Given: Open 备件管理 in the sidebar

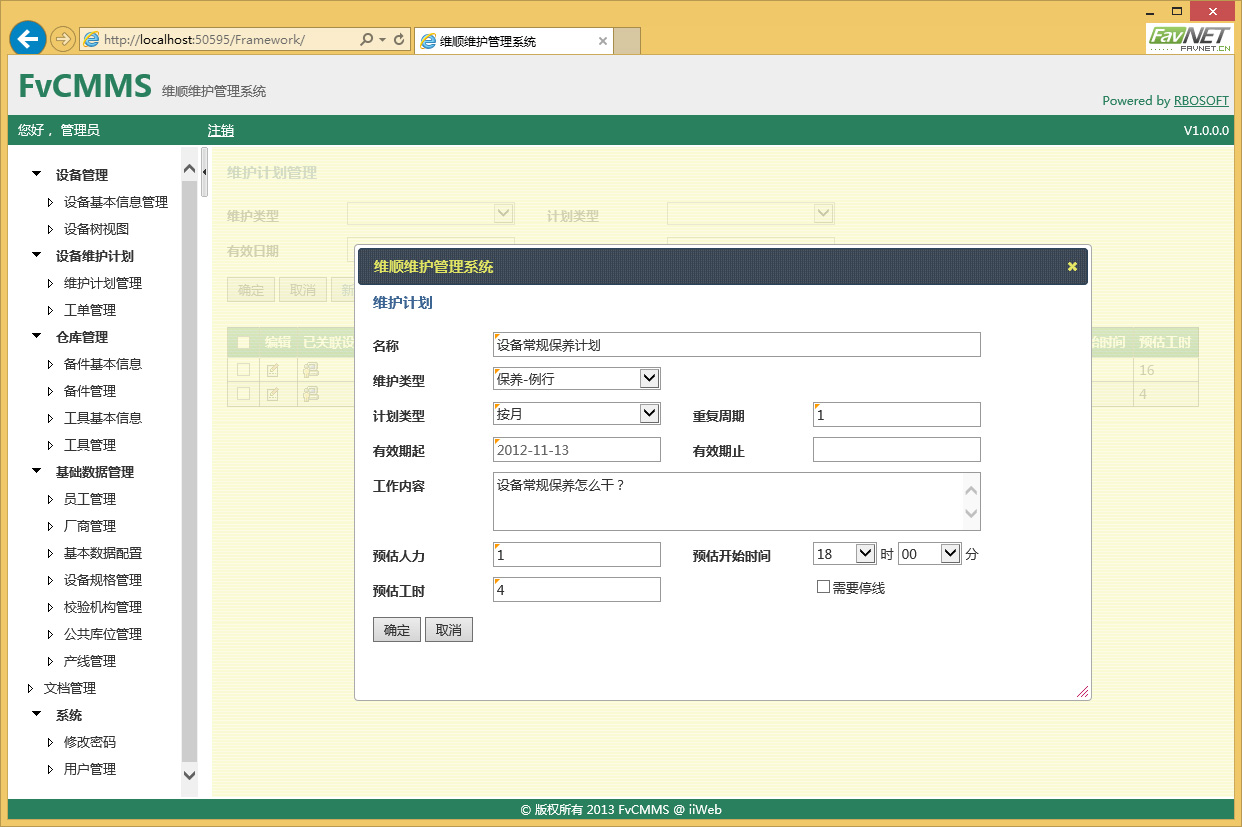Looking at the screenshot, I should pyautogui.click(x=90, y=391).
